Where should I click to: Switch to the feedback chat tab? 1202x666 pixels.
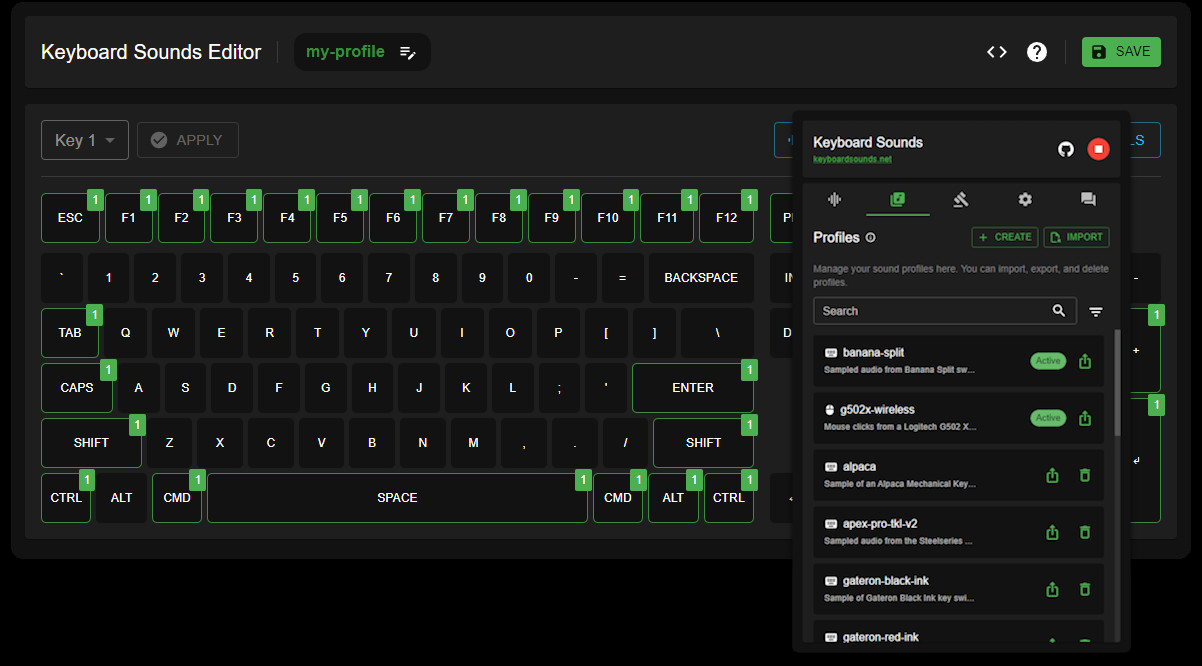[x=1088, y=199]
